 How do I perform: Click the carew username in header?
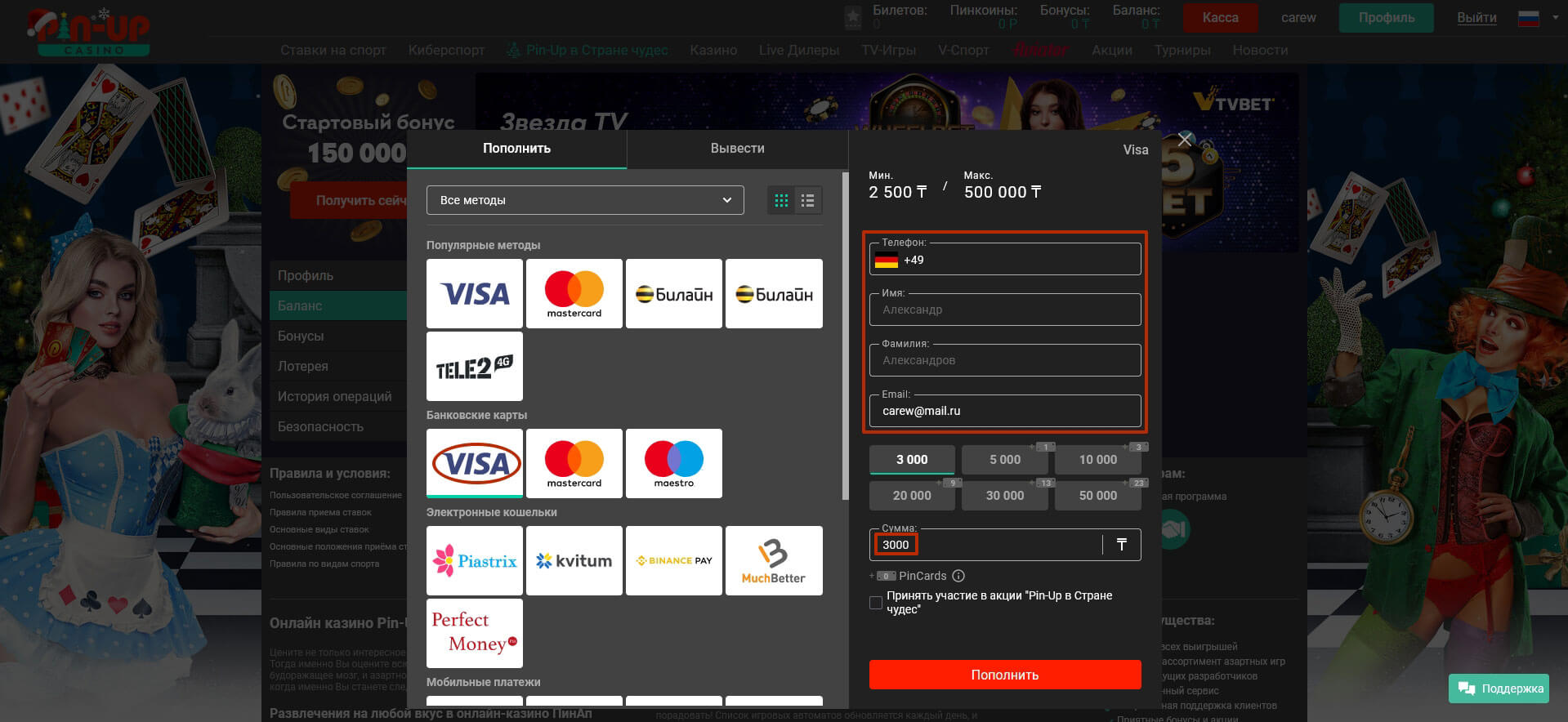point(1298,17)
